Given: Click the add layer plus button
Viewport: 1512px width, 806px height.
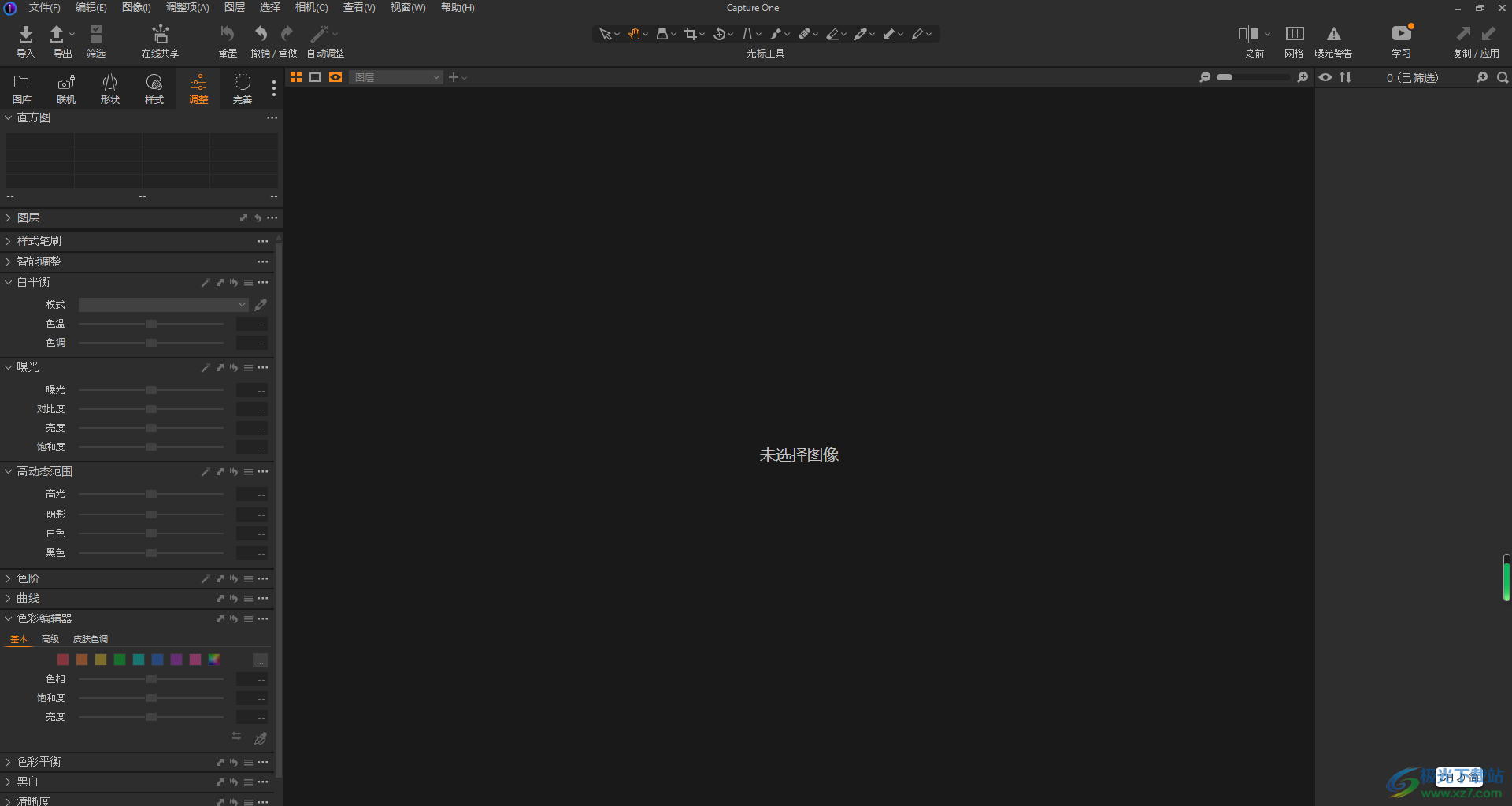Looking at the screenshot, I should click(454, 77).
